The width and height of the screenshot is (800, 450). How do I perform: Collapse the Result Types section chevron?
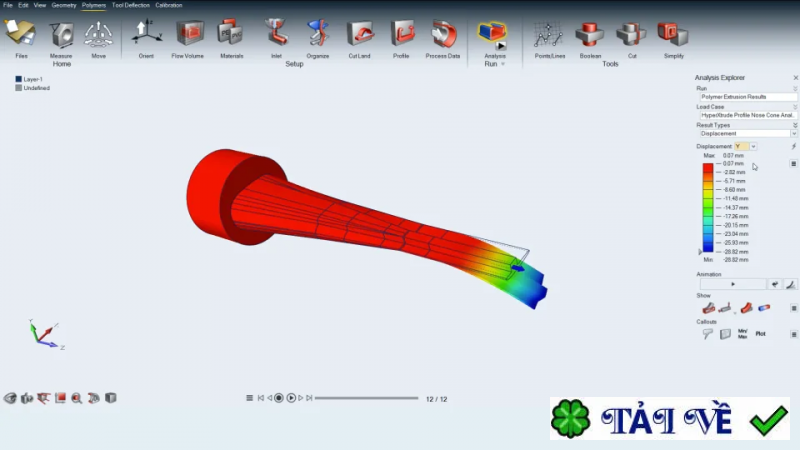[x=794, y=125]
